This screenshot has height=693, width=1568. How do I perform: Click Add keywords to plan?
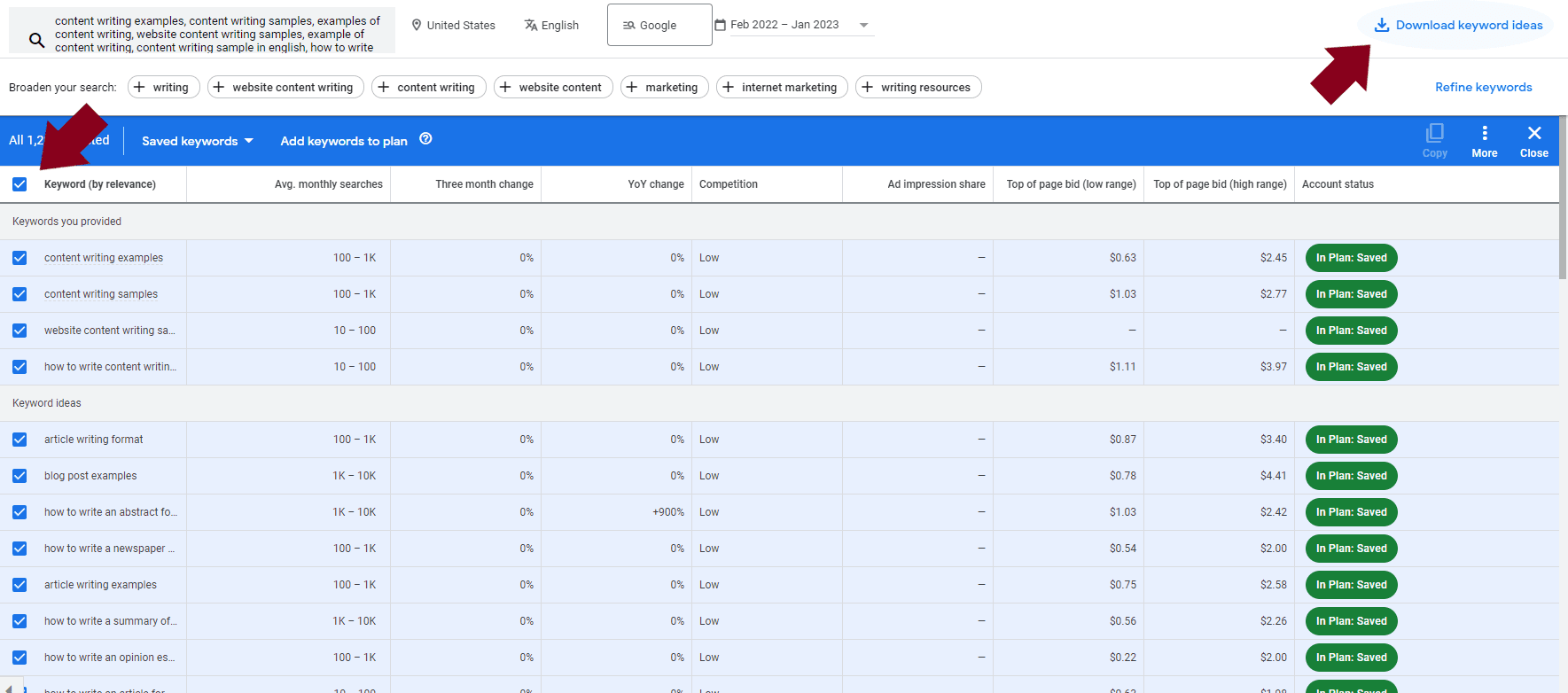(x=344, y=141)
